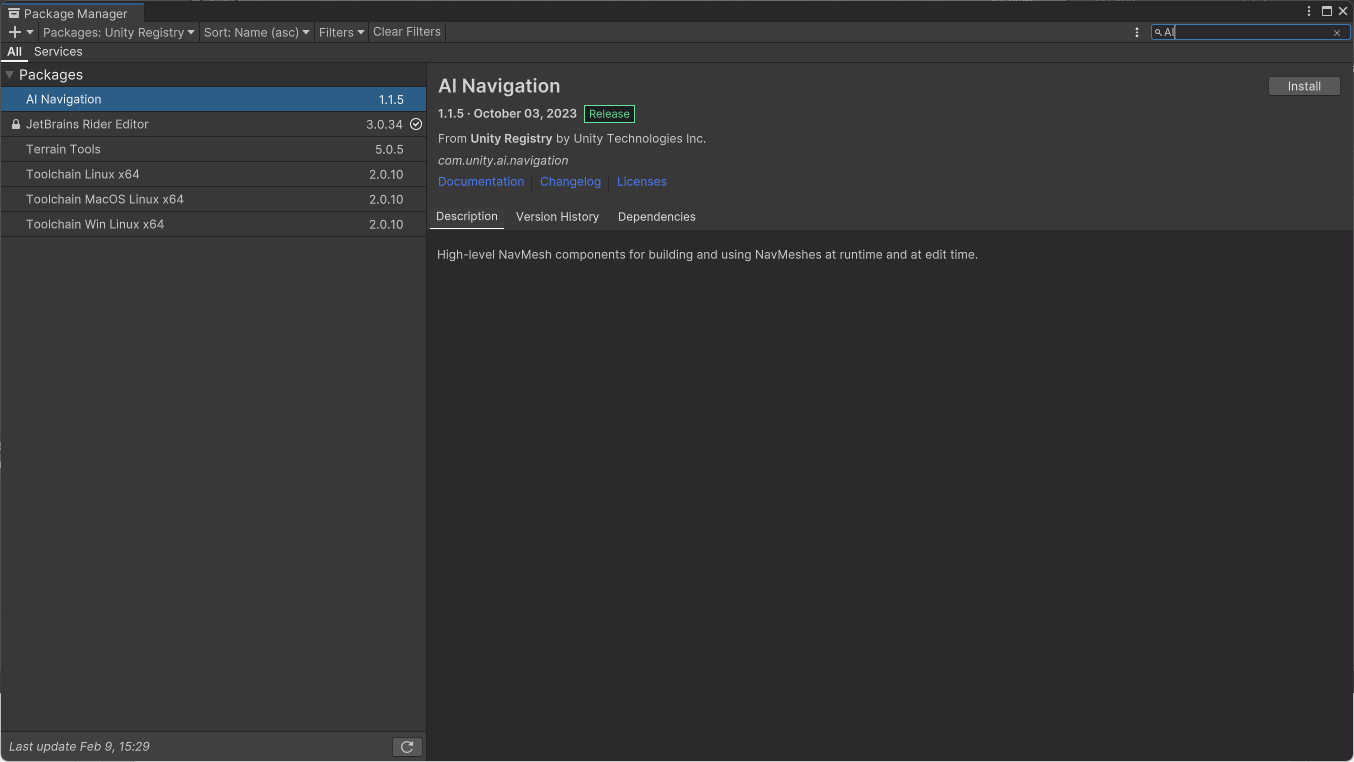The height and width of the screenshot is (762, 1354).
Task: Open the Documentation link
Action: click(x=481, y=182)
